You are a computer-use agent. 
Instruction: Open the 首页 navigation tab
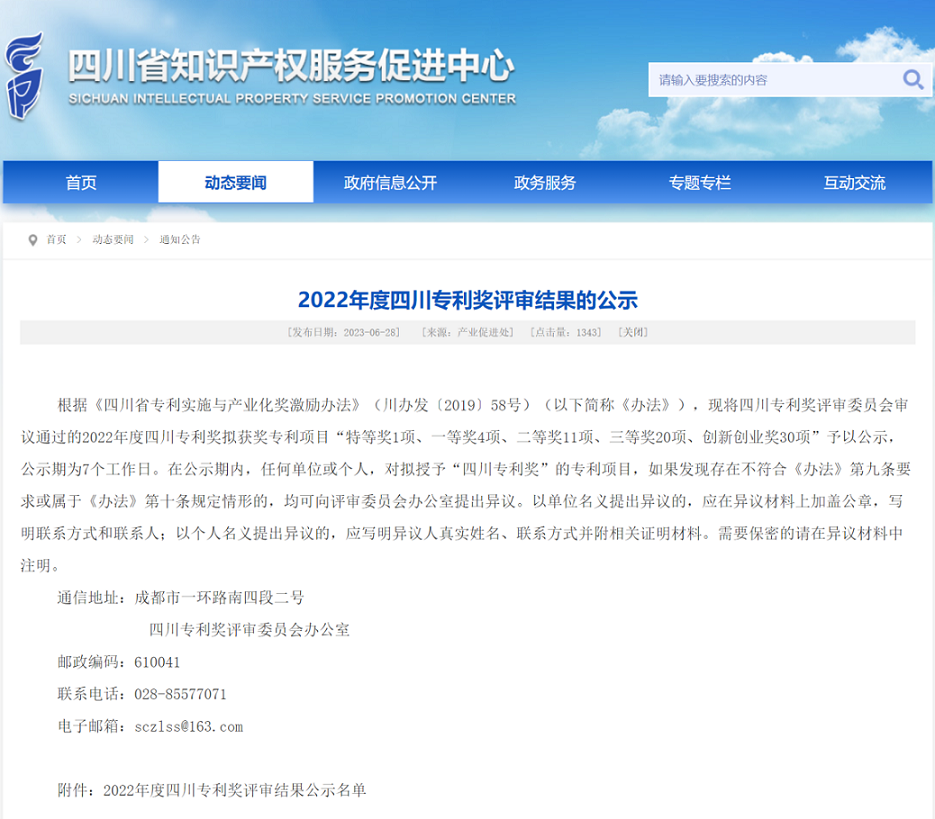click(81, 183)
